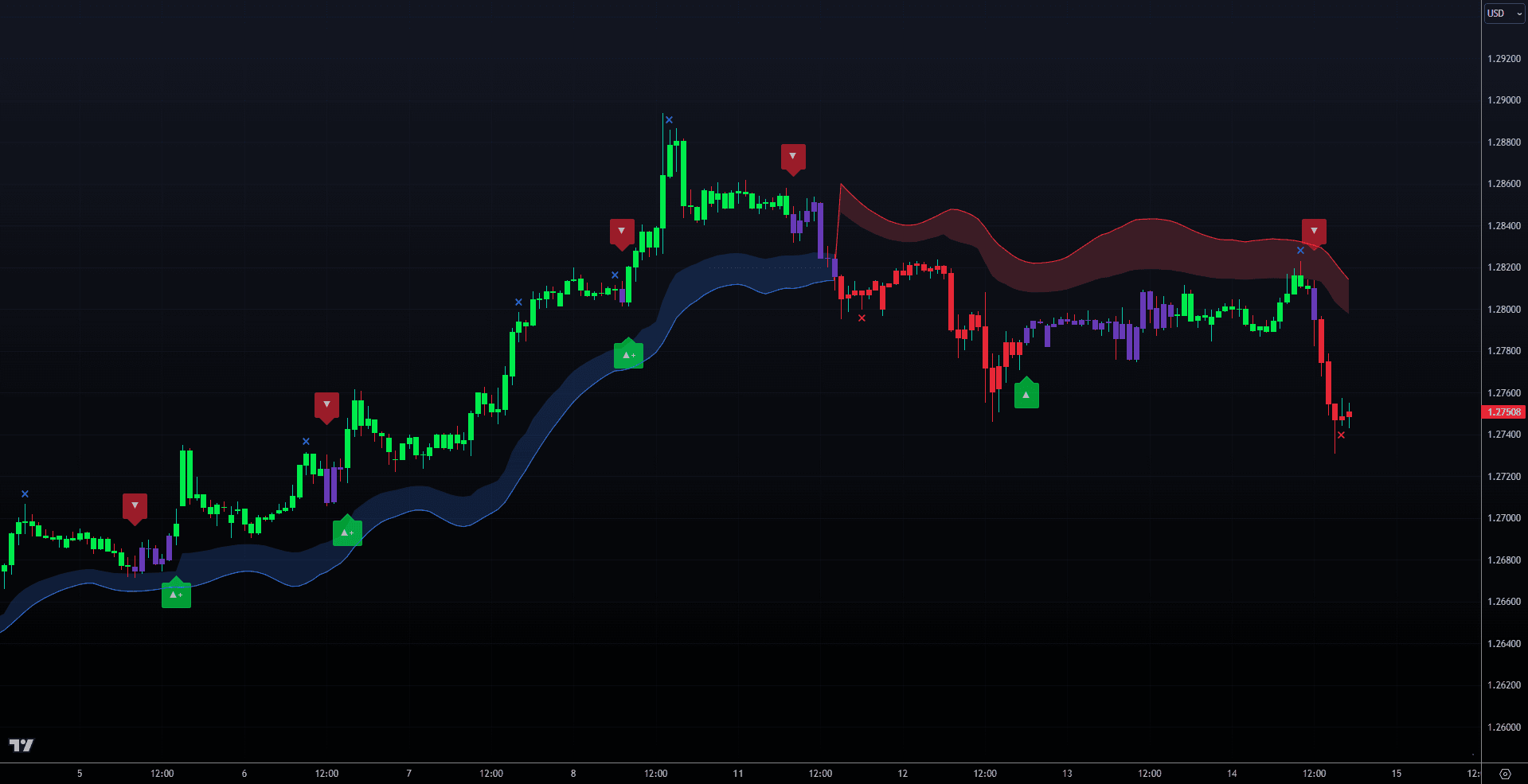The height and width of the screenshot is (784, 1528).
Task: Click date label 5 on time axis
Action: pos(80,774)
